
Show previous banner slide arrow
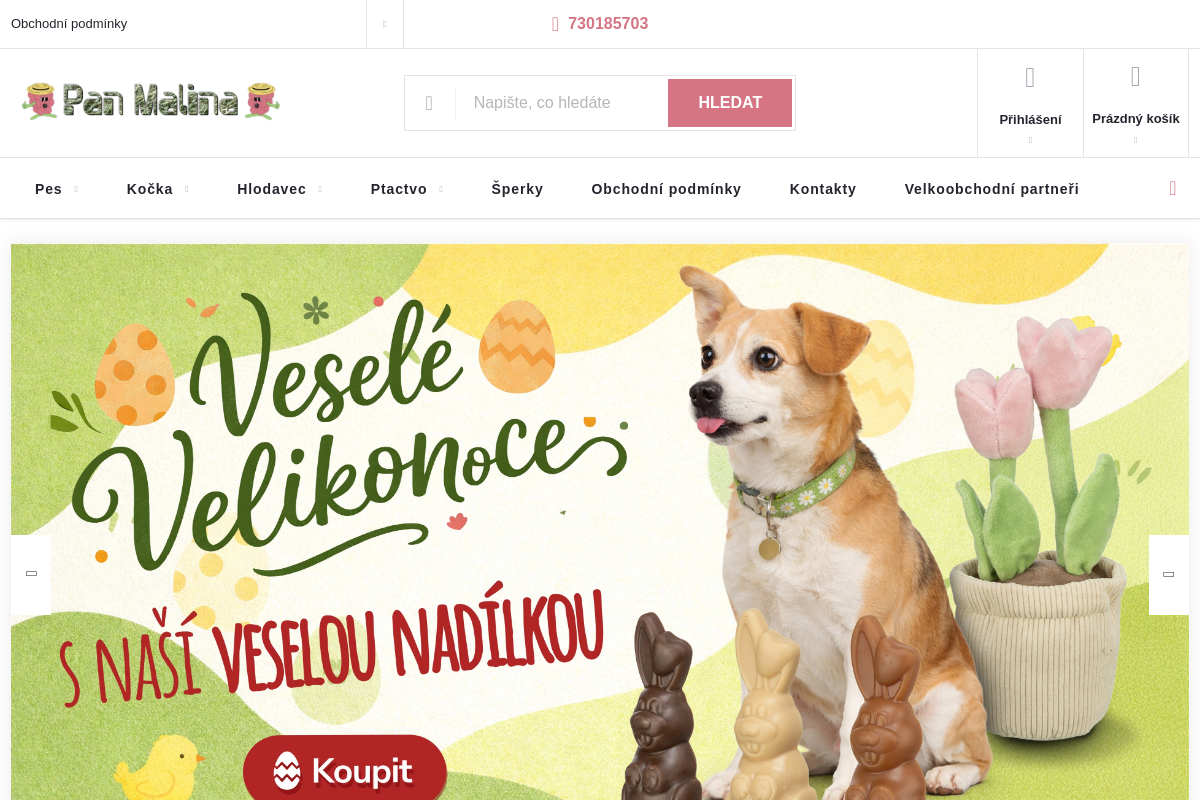pyautogui.click(x=31, y=574)
